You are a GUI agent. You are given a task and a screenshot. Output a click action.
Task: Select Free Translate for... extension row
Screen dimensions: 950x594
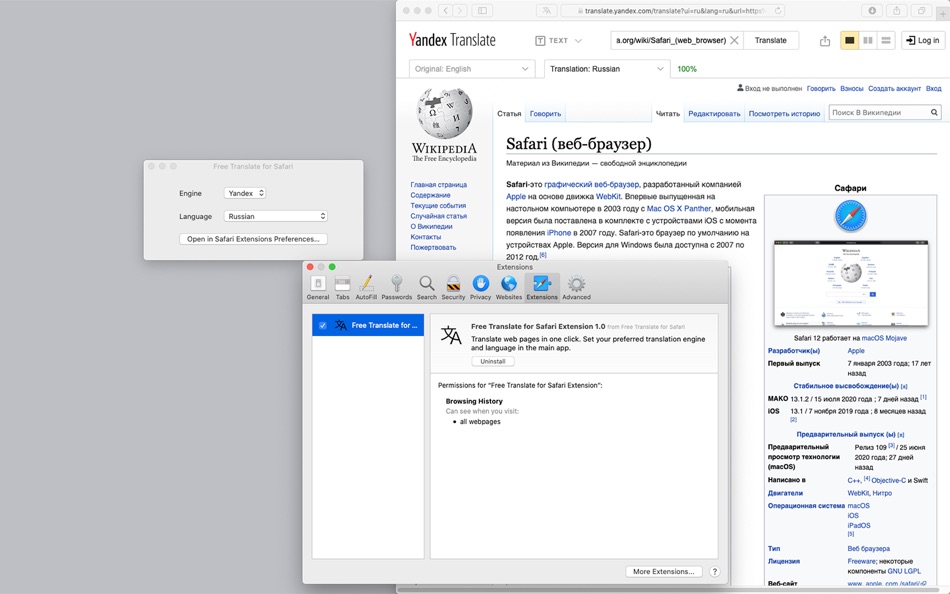368,325
